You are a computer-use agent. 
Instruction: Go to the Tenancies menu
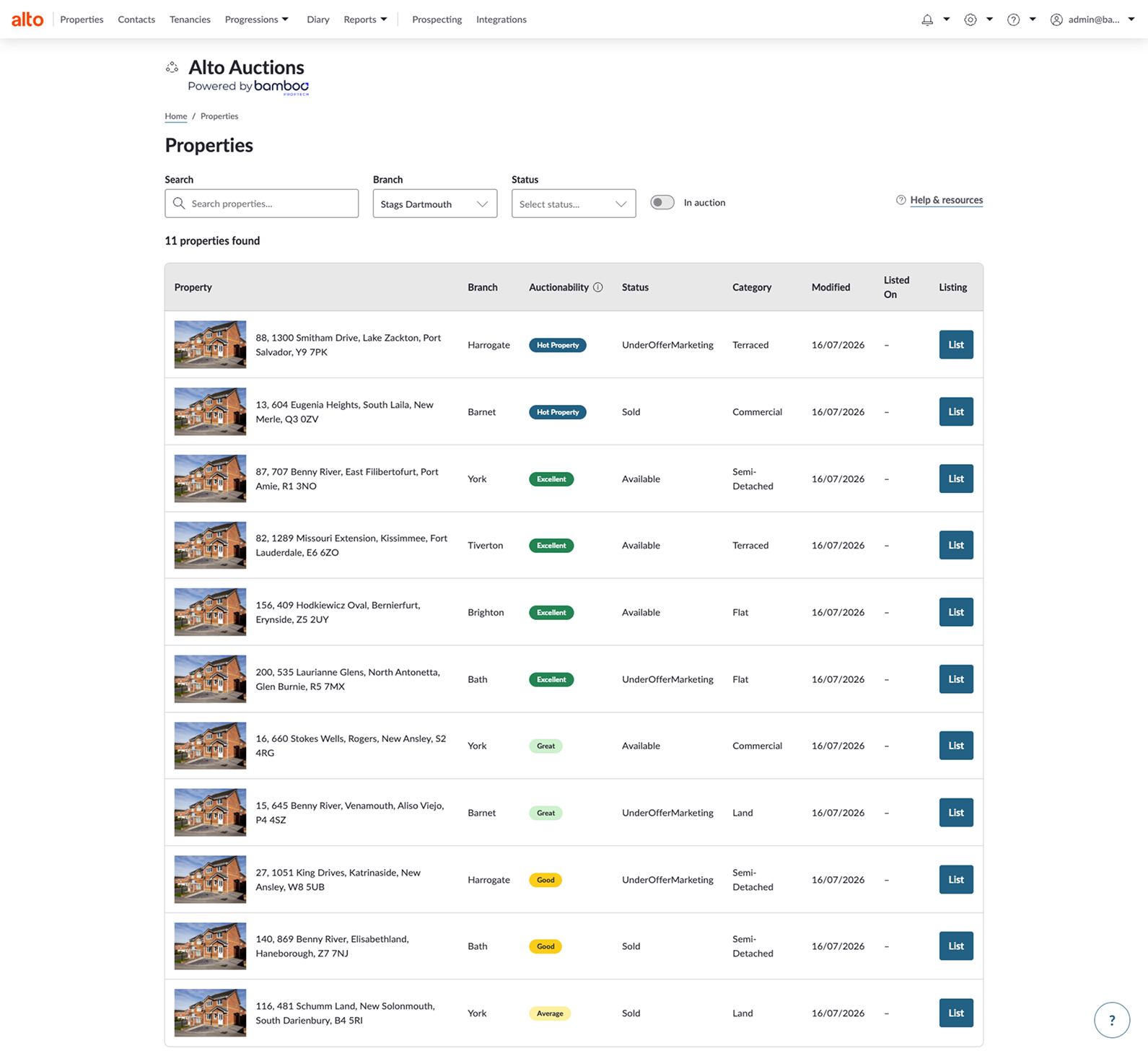[x=190, y=19]
